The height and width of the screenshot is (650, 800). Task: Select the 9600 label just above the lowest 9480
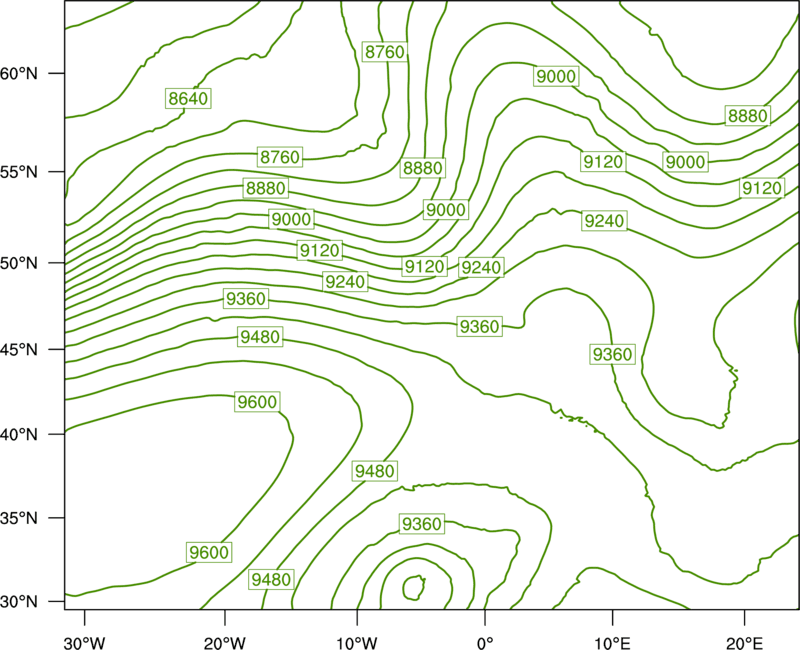209,553
